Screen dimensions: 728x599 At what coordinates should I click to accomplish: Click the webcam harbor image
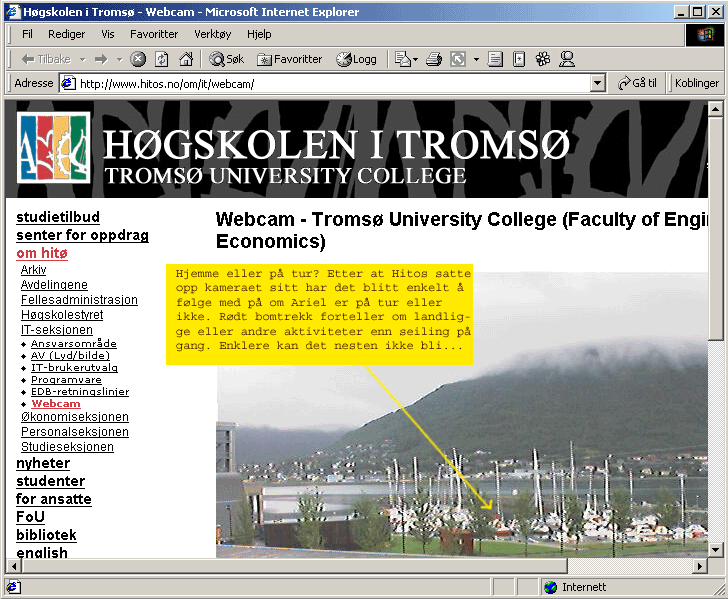coord(462,415)
